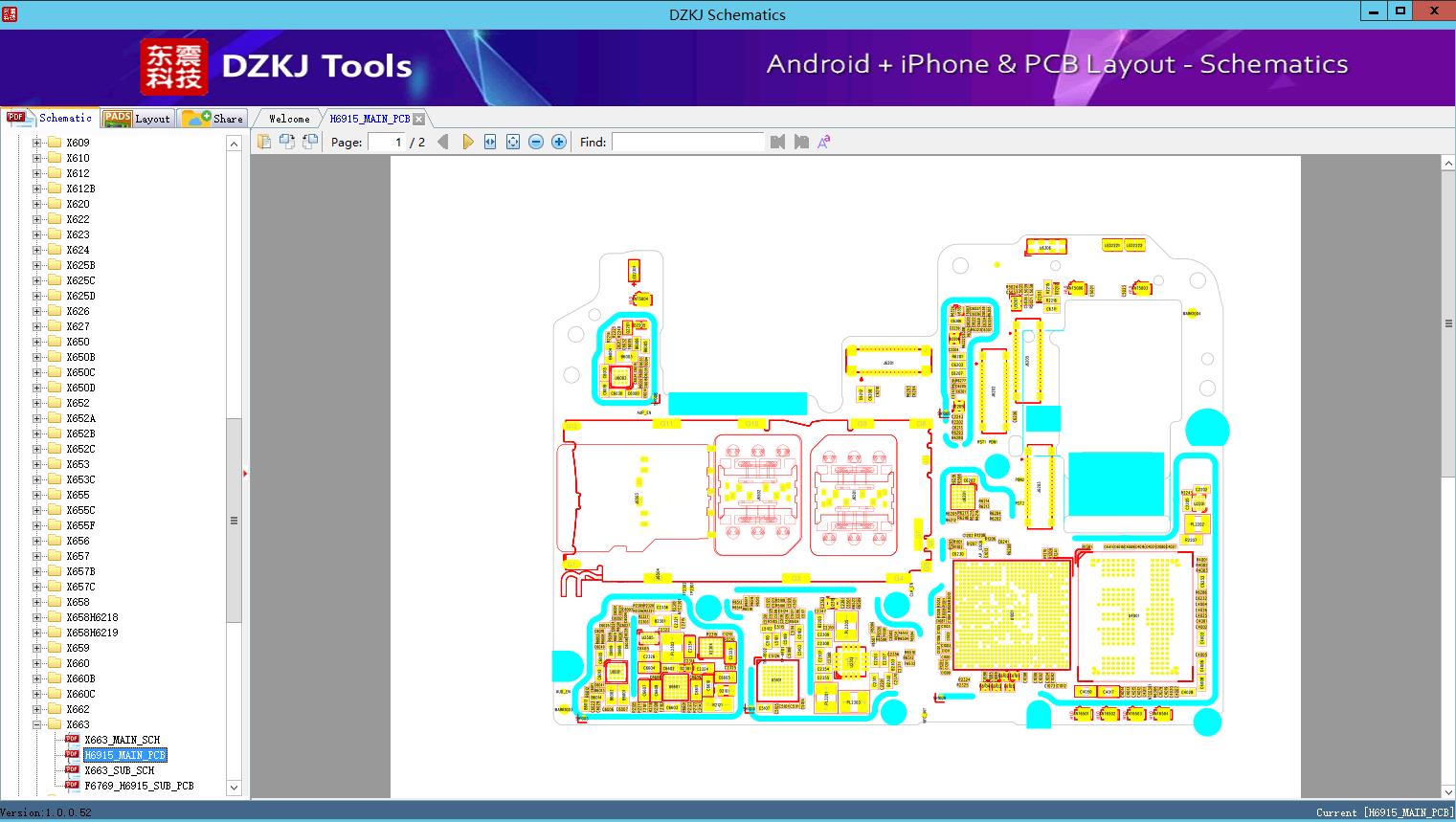Fit page to width
The height and width of the screenshot is (822, 1456).
pos(490,142)
